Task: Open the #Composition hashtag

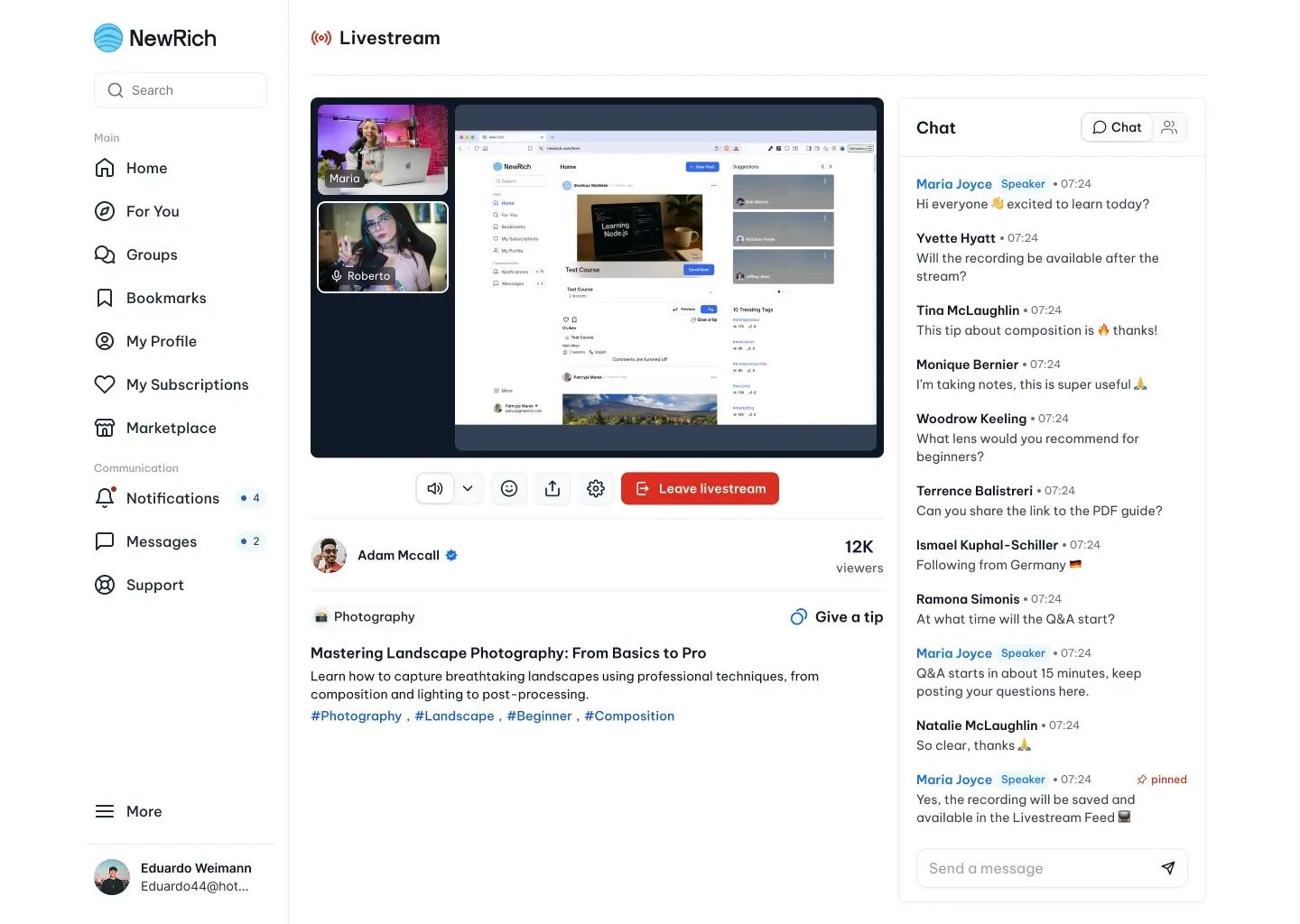Action: coord(629,716)
